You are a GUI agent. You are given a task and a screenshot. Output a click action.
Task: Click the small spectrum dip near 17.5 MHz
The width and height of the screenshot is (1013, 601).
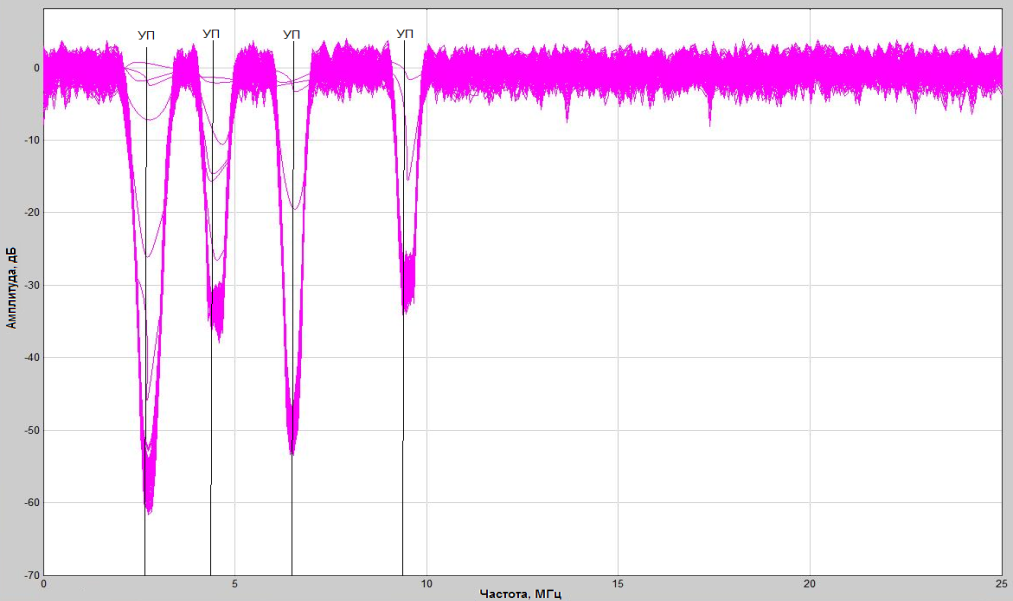[710, 120]
